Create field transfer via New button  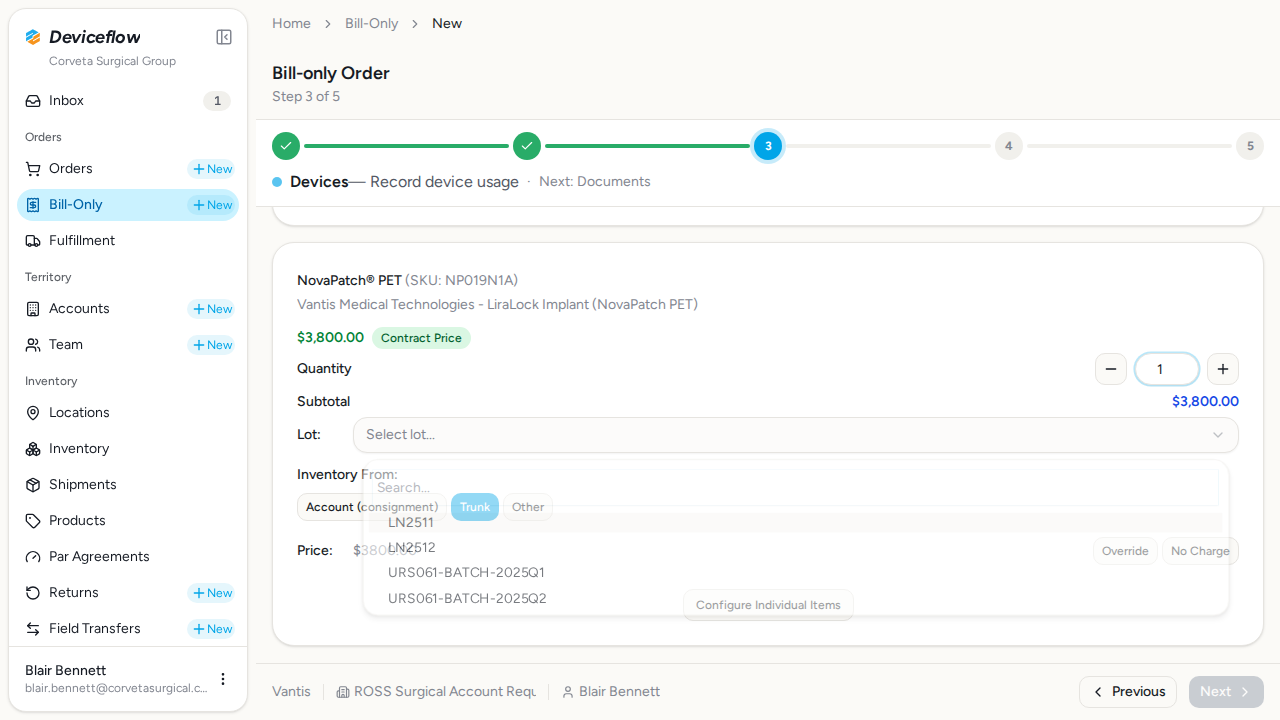click(x=212, y=629)
